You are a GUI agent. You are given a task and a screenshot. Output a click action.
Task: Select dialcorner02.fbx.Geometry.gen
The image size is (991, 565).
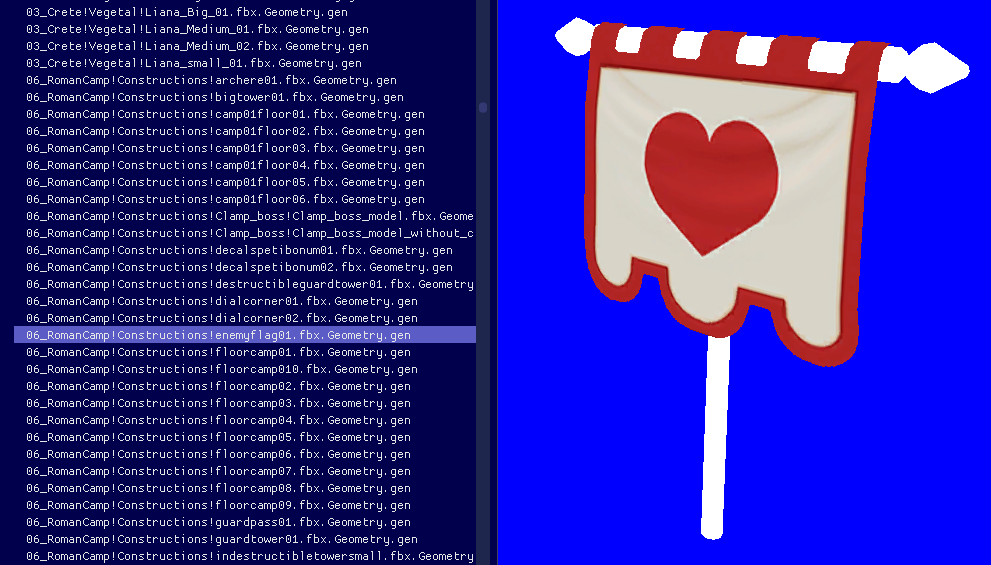tap(245, 319)
